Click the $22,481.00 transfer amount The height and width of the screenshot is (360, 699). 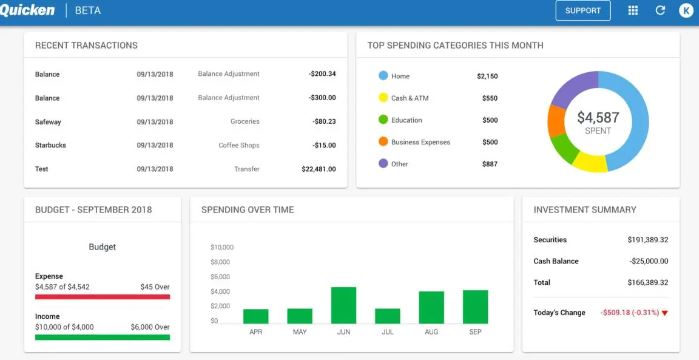pos(319,169)
